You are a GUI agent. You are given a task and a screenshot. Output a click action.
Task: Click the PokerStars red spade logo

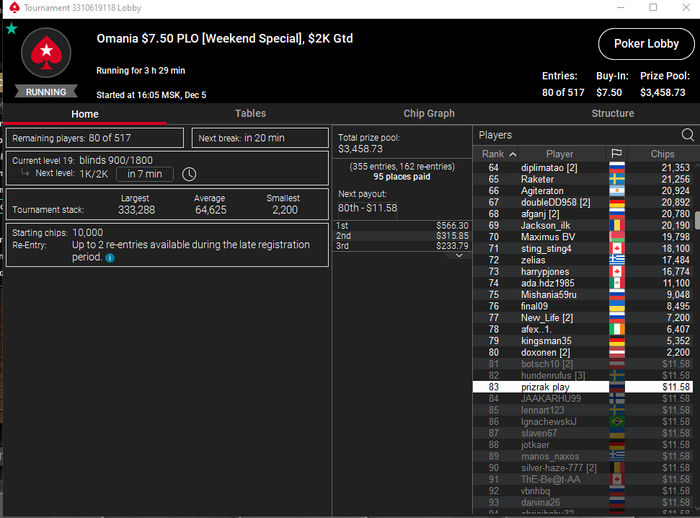coord(46,53)
